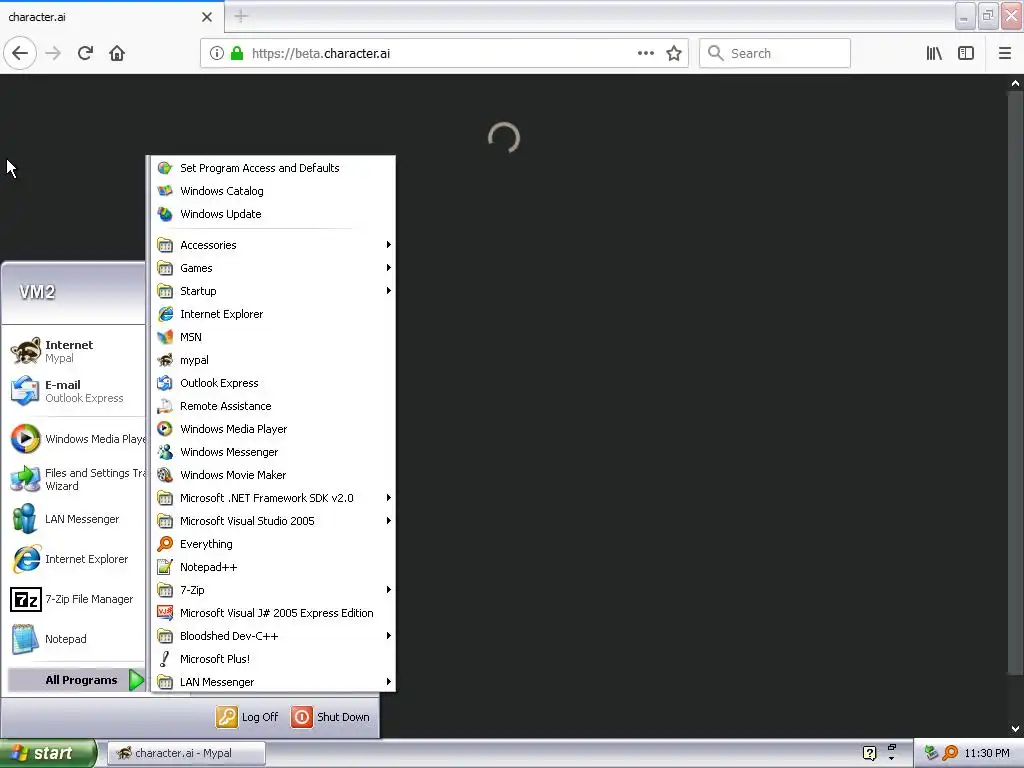
Task: Show site information icon in address bar
Action: point(216,53)
